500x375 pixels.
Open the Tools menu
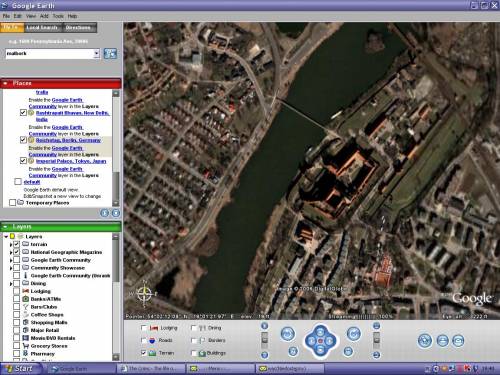58,16
